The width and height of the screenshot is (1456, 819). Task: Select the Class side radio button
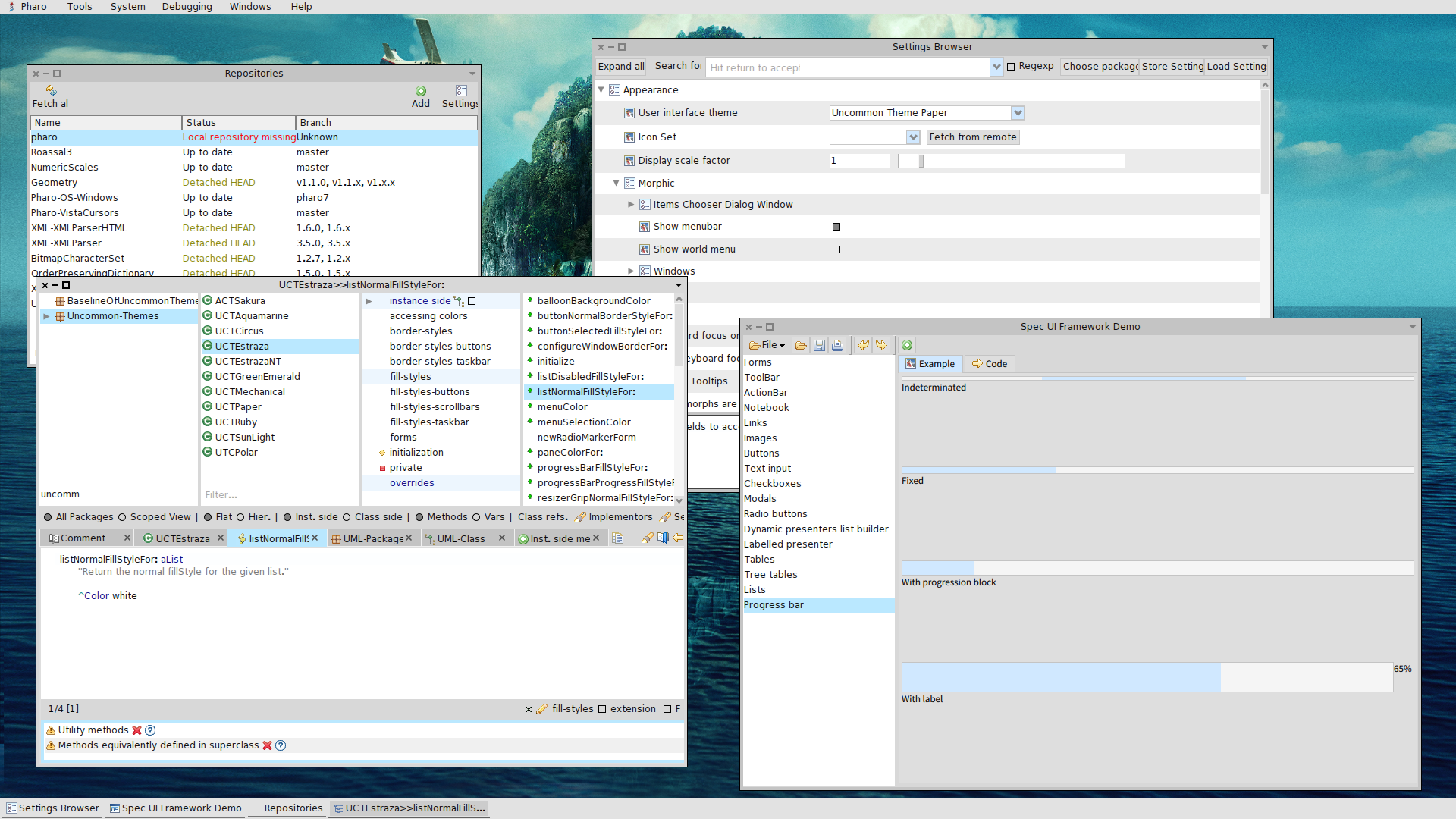(347, 517)
